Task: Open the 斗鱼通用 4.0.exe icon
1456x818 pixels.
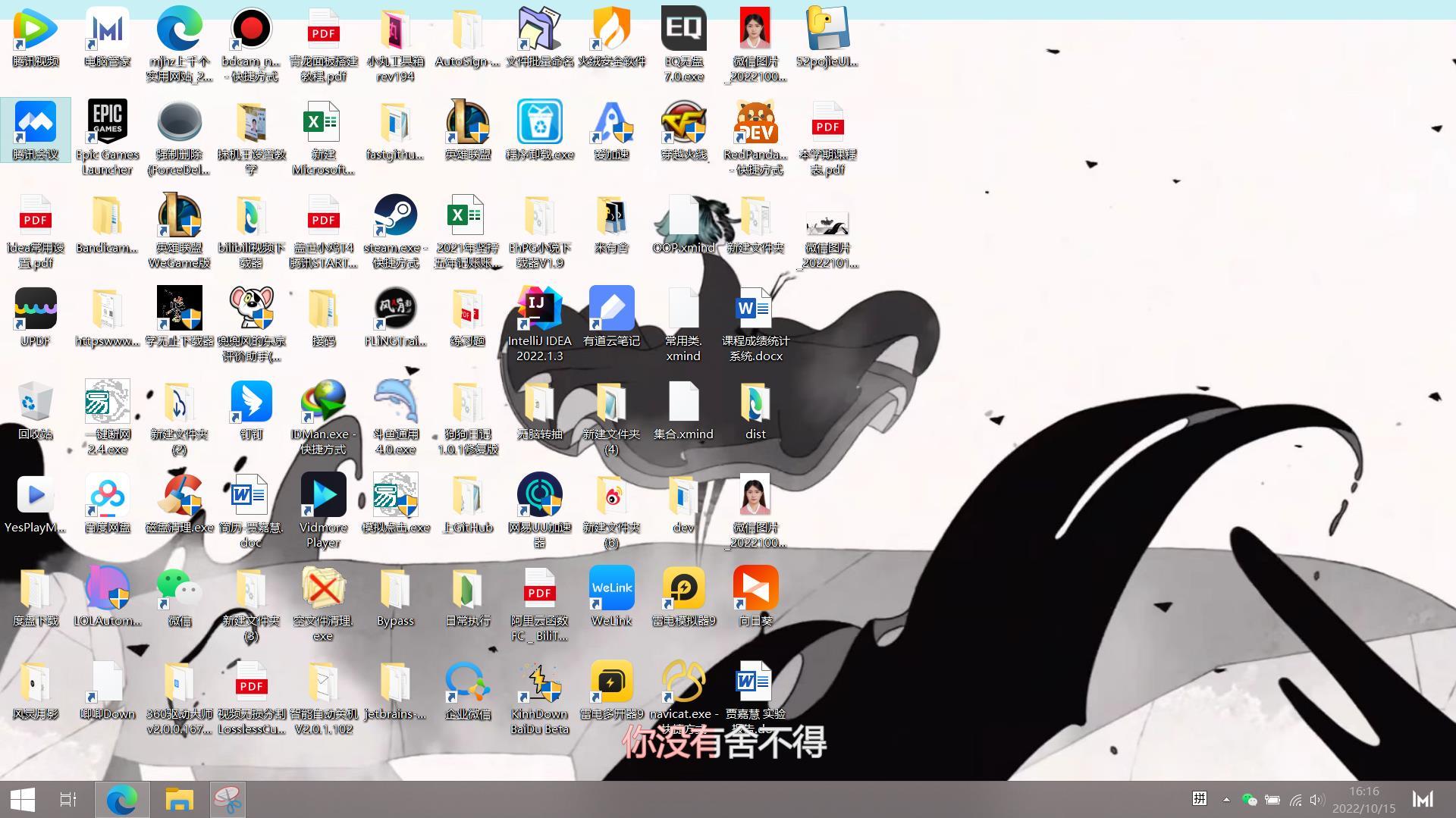Action: 395,417
